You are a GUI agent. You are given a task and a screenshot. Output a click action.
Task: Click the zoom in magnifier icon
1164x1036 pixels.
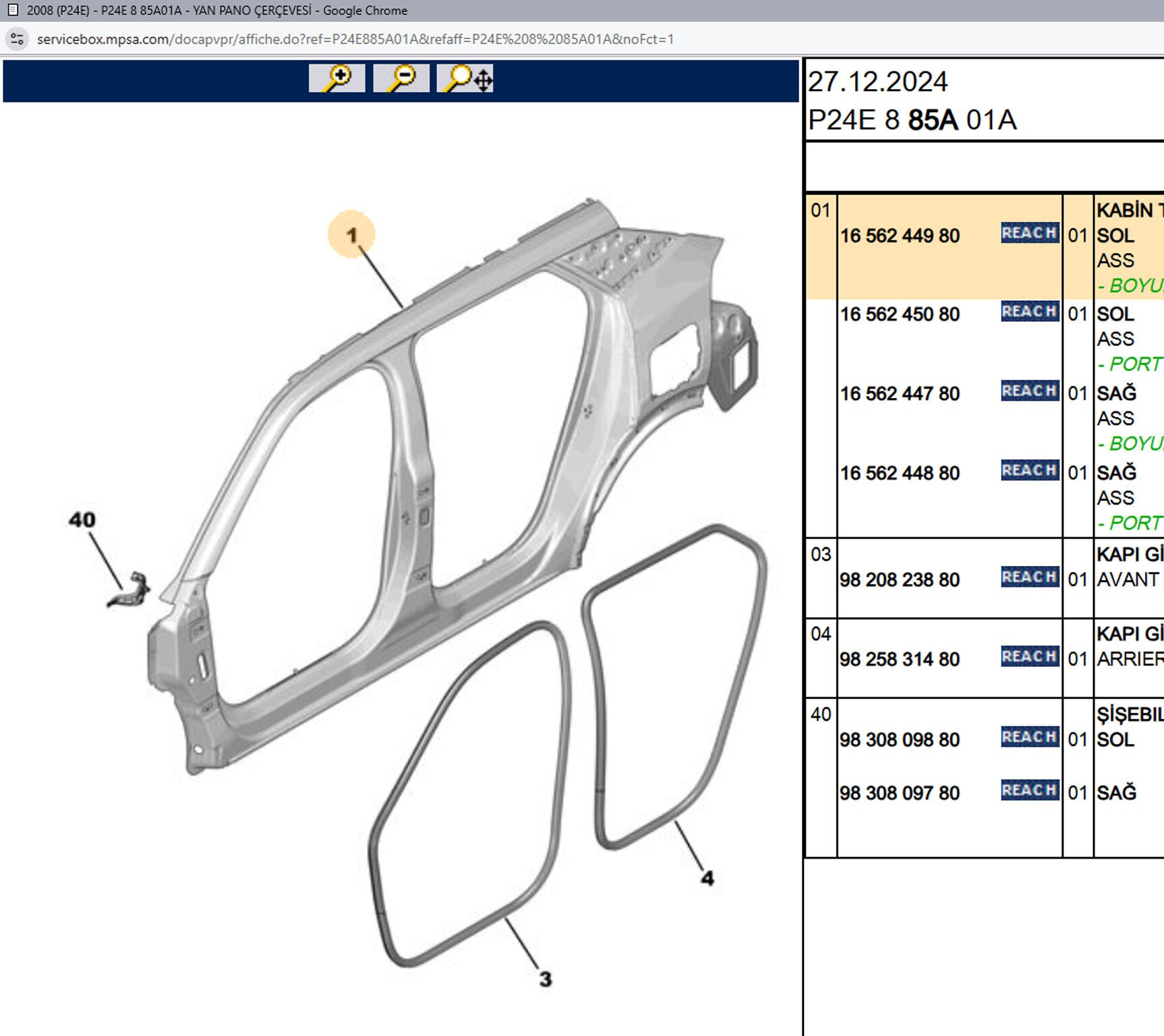pos(337,78)
